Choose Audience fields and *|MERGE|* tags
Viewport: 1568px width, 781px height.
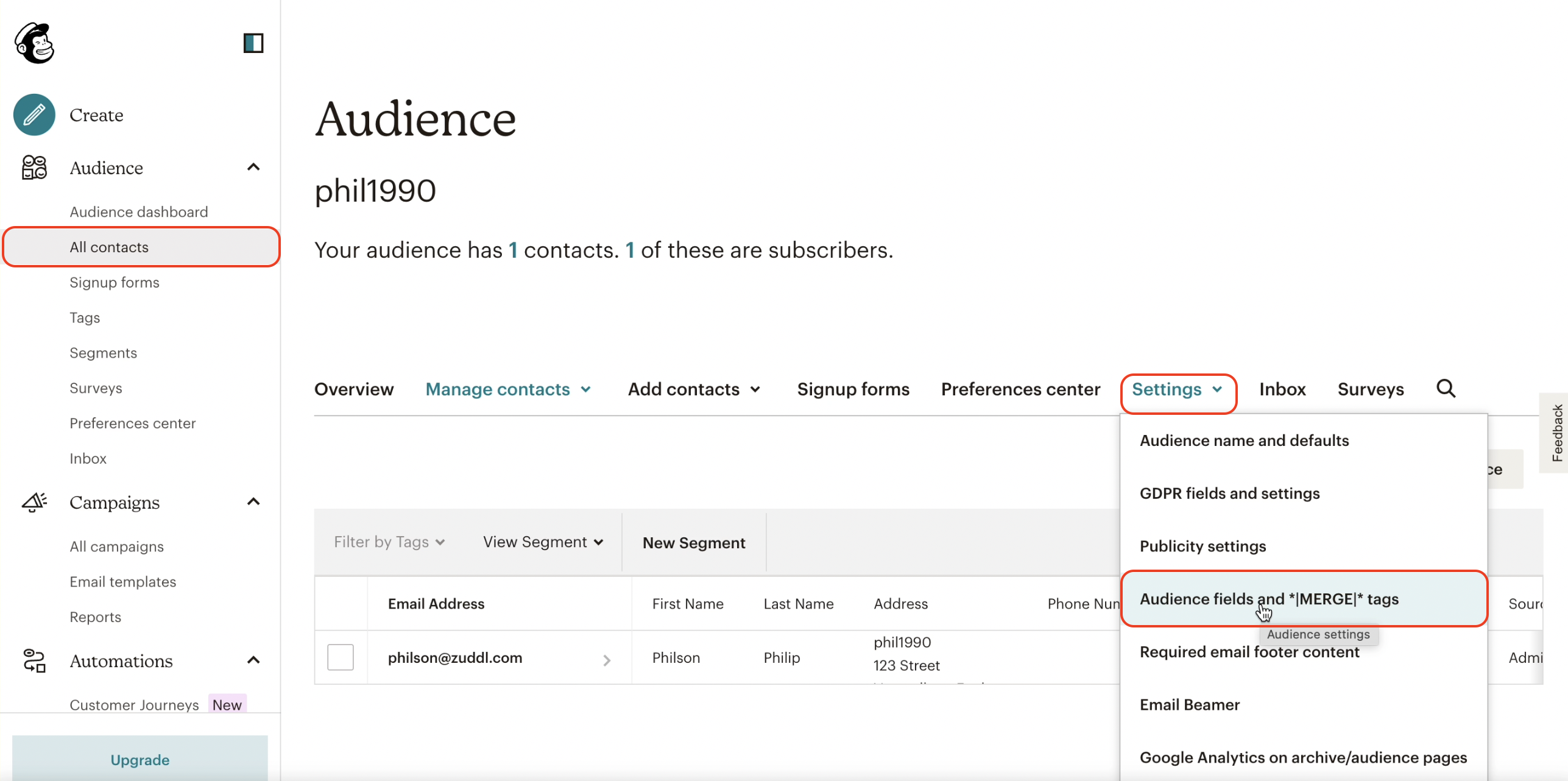coord(1304,599)
